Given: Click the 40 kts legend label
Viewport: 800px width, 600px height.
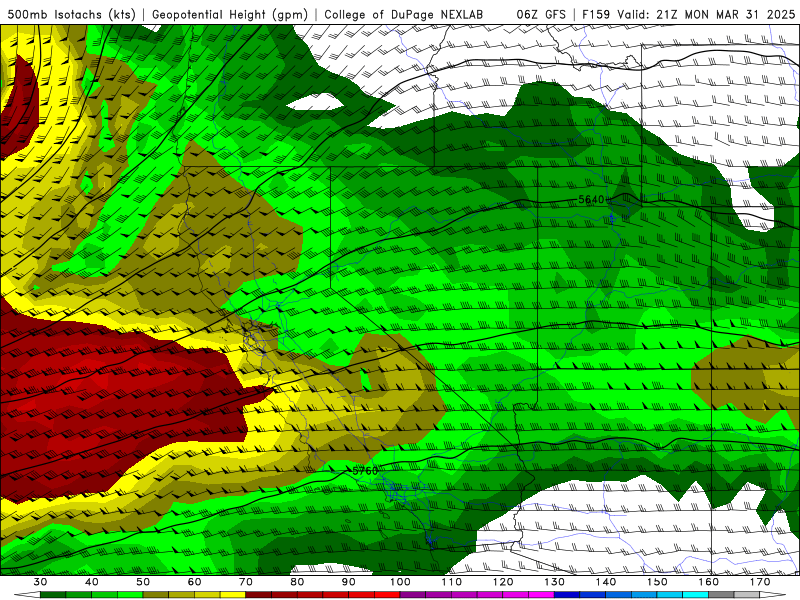Looking at the screenshot, I should pyautogui.click(x=91, y=582).
